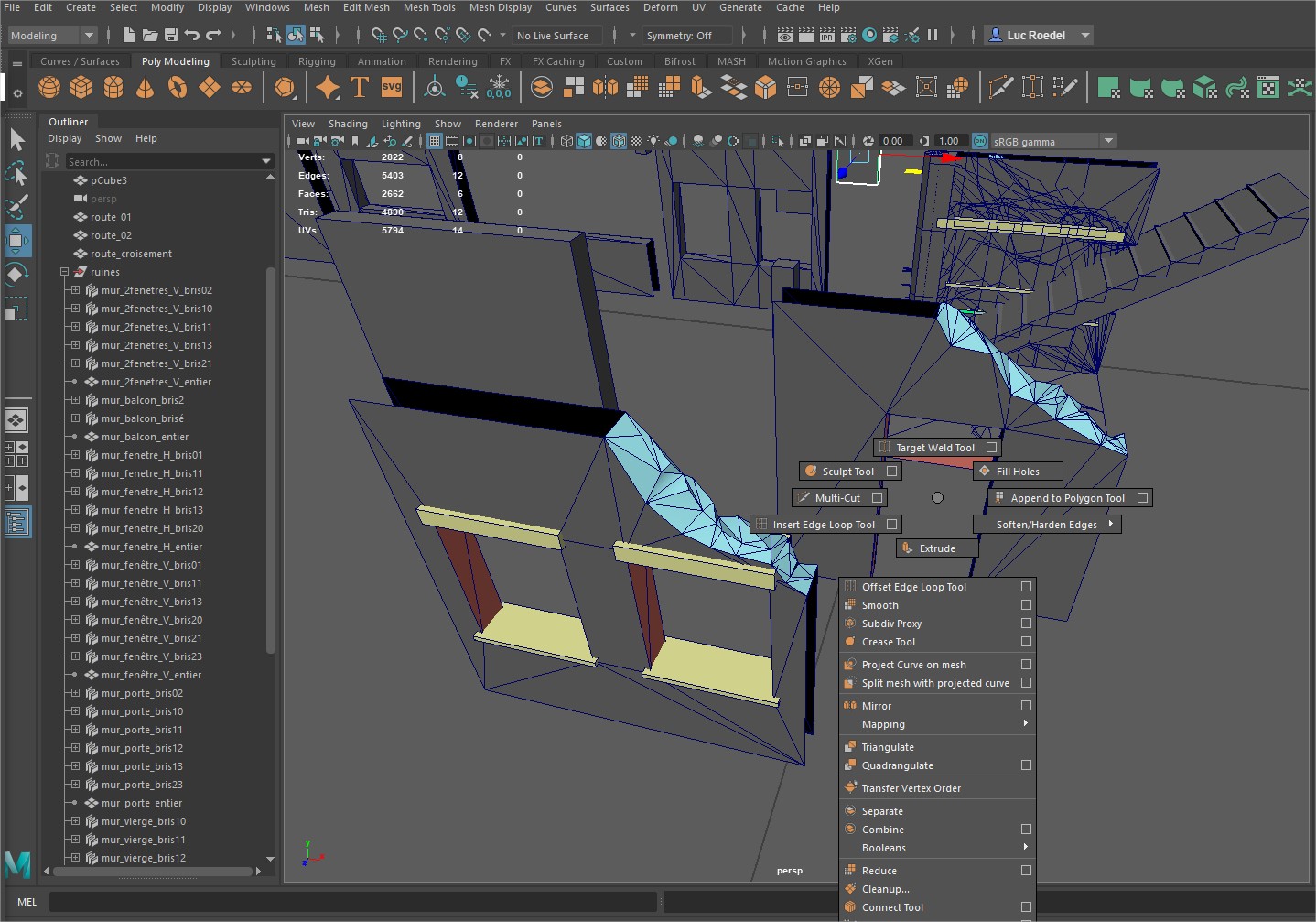The width and height of the screenshot is (1316, 922).
Task: Toggle the viewport grid icon
Action: (x=435, y=141)
